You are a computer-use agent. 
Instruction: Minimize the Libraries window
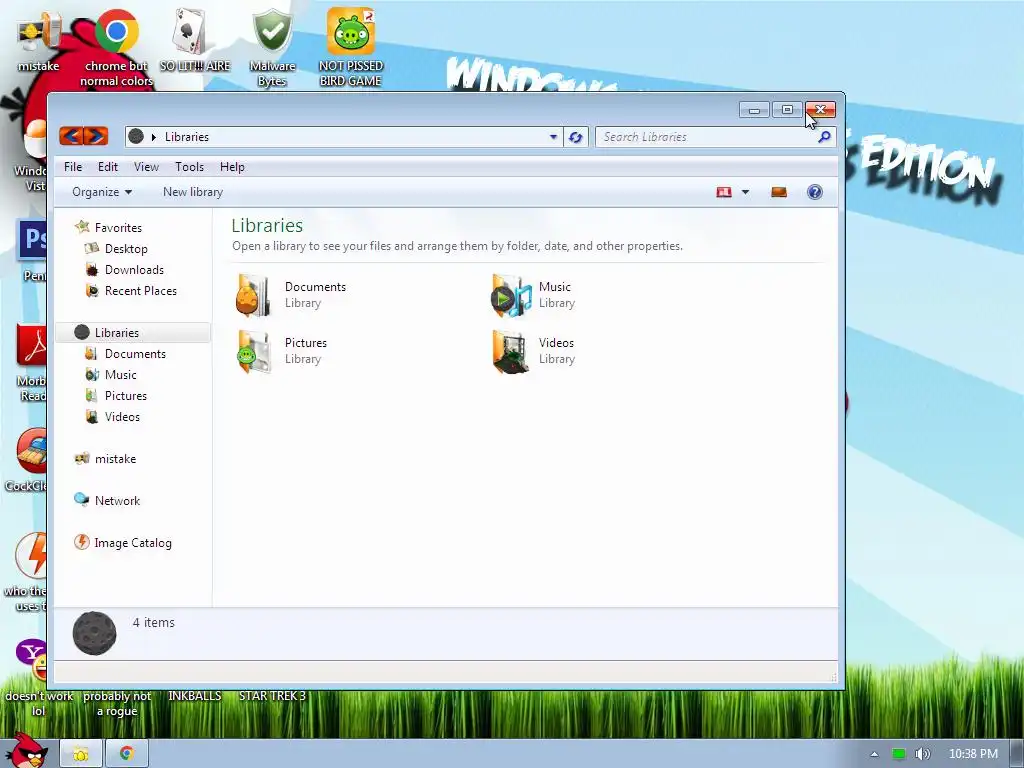[x=754, y=110]
